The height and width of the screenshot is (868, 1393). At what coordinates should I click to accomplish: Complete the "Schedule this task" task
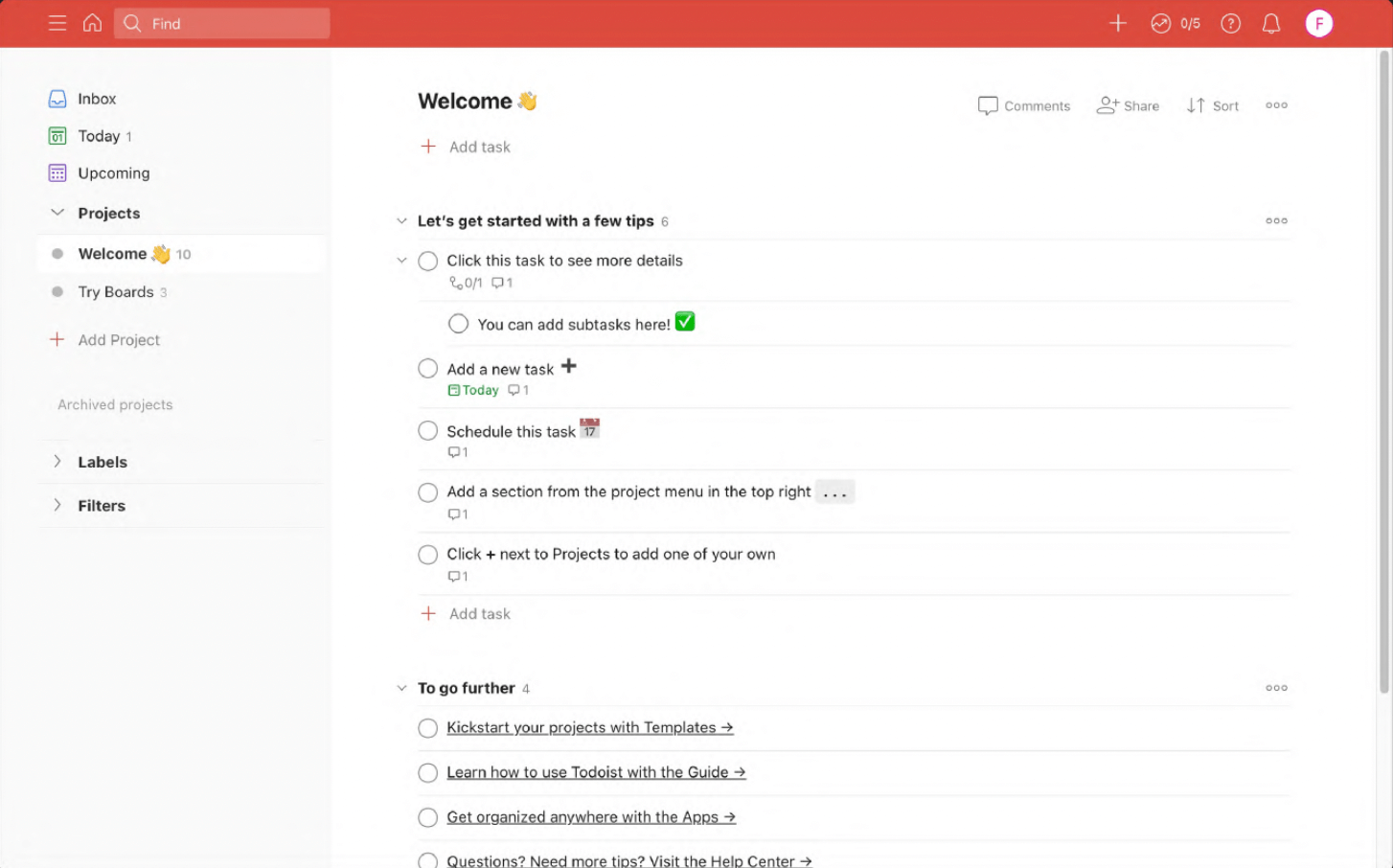428,431
